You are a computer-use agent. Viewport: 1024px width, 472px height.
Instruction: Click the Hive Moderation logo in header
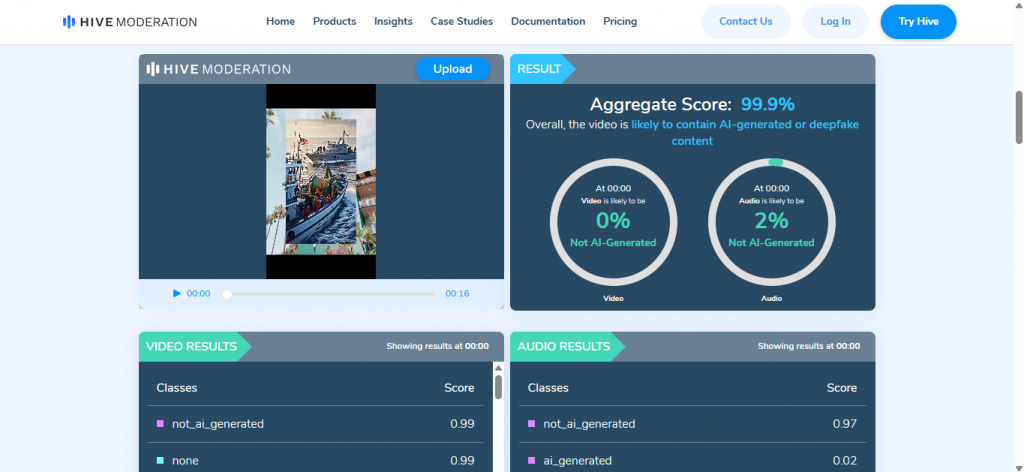coord(129,21)
